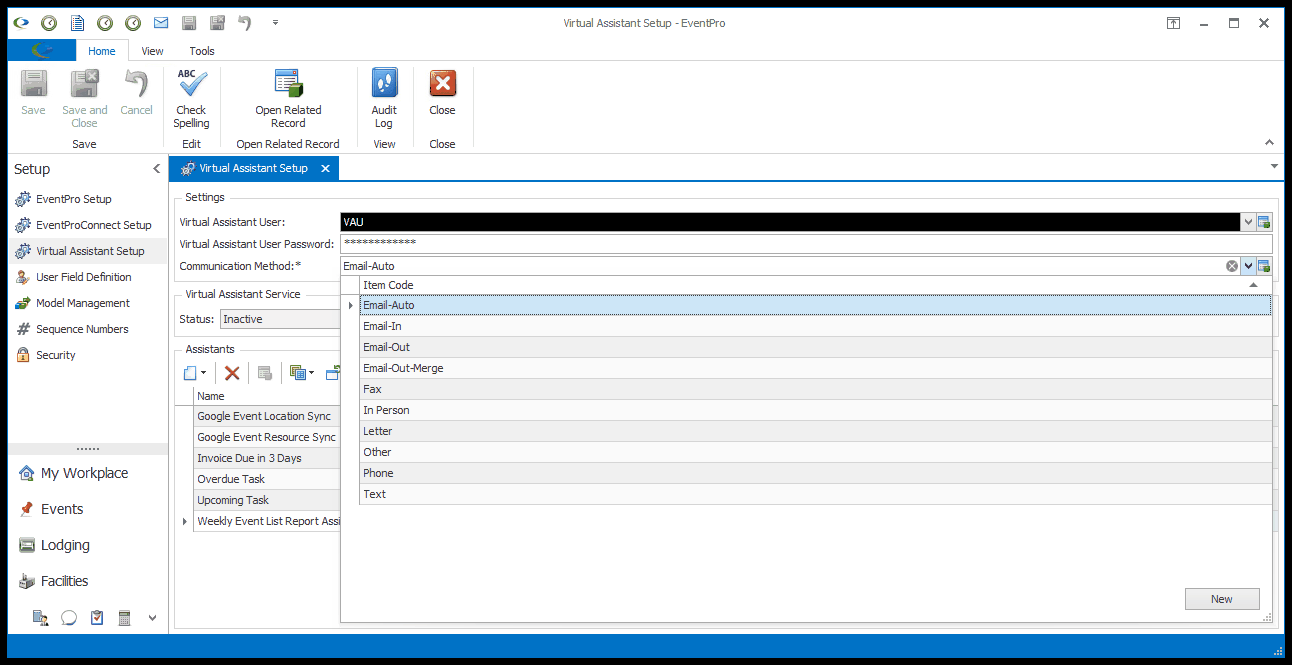Collapse the Setup navigation panel
The width and height of the screenshot is (1292, 665).
click(156, 169)
